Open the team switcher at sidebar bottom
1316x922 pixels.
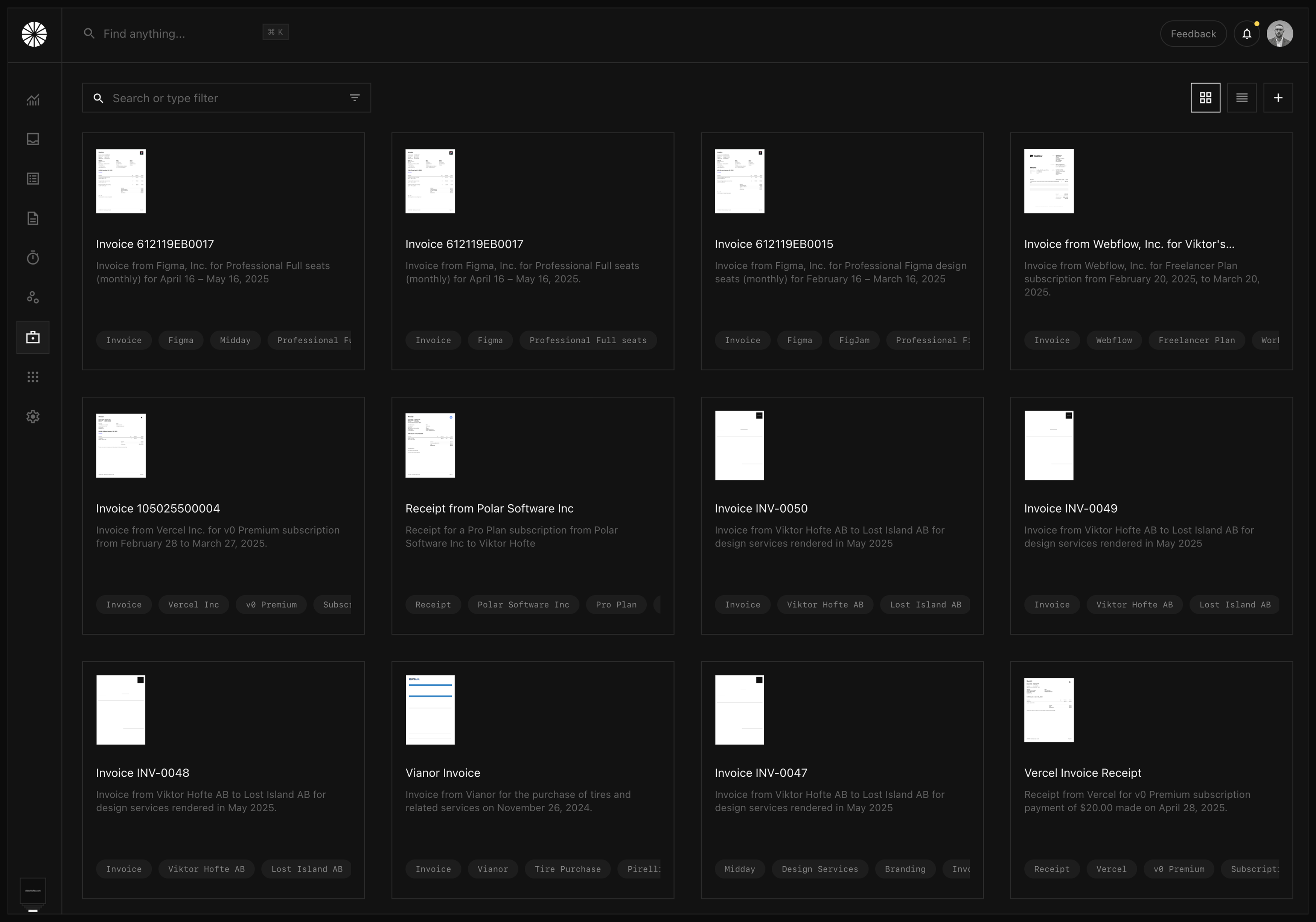pyautogui.click(x=33, y=890)
